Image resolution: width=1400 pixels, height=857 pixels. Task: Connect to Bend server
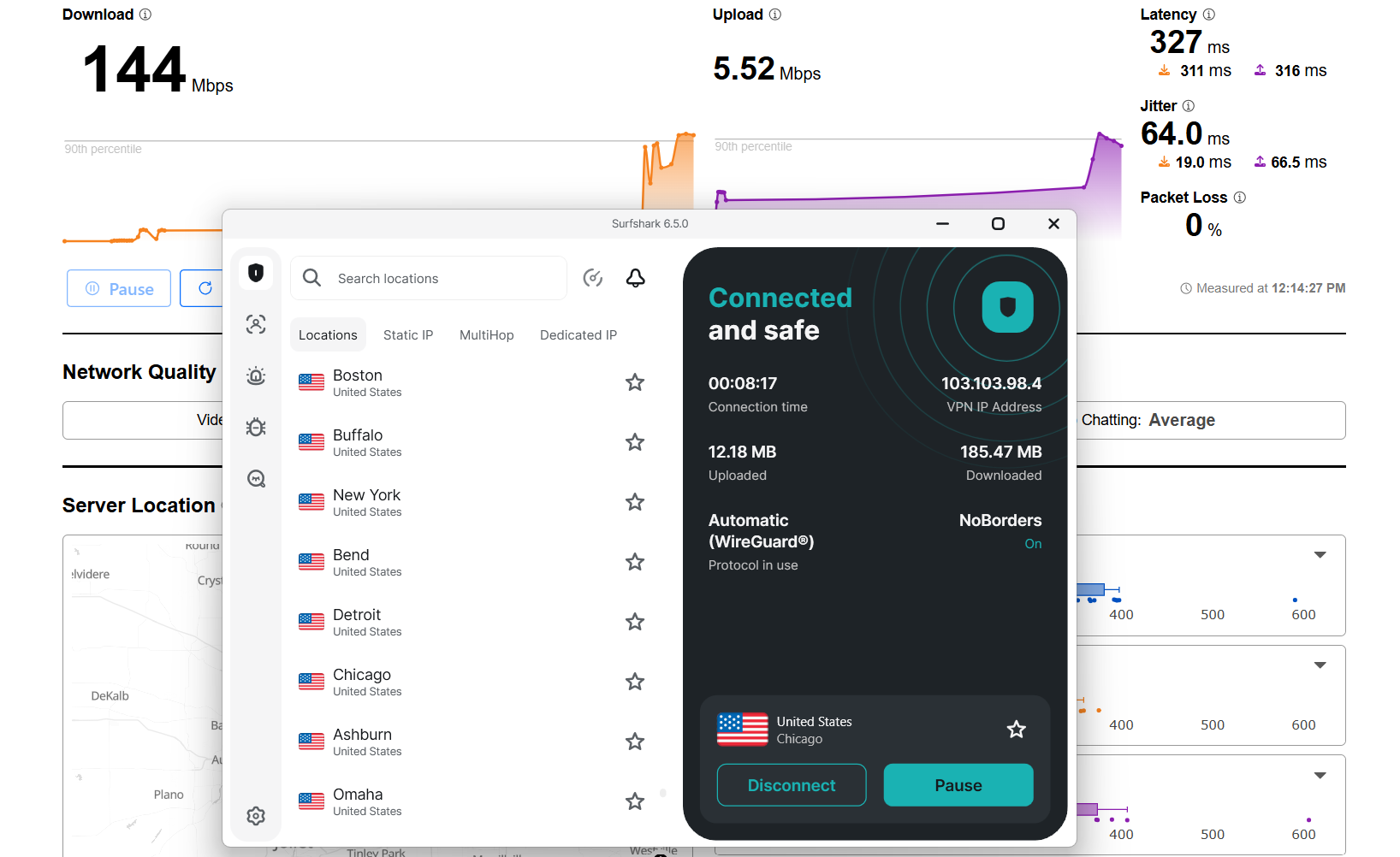[472, 562]
